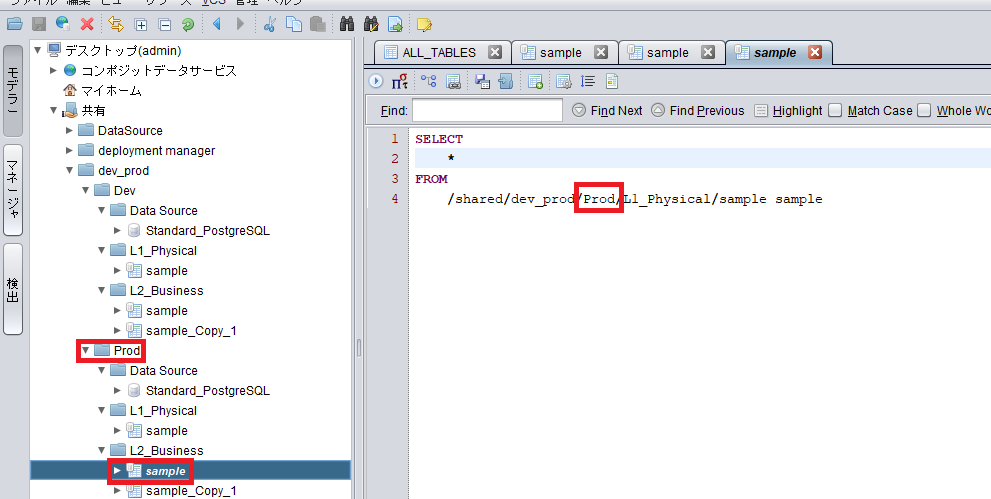The image size is (991, 499).
Task: Click the format SQL lines icon
Action: coord(588,81)
